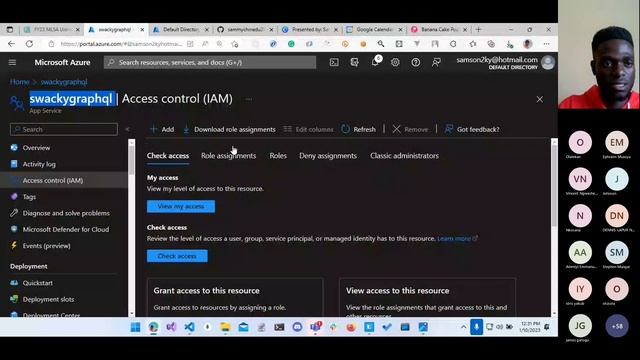
Task: Click Download role assignments
Action: click(x=229, y=129)
